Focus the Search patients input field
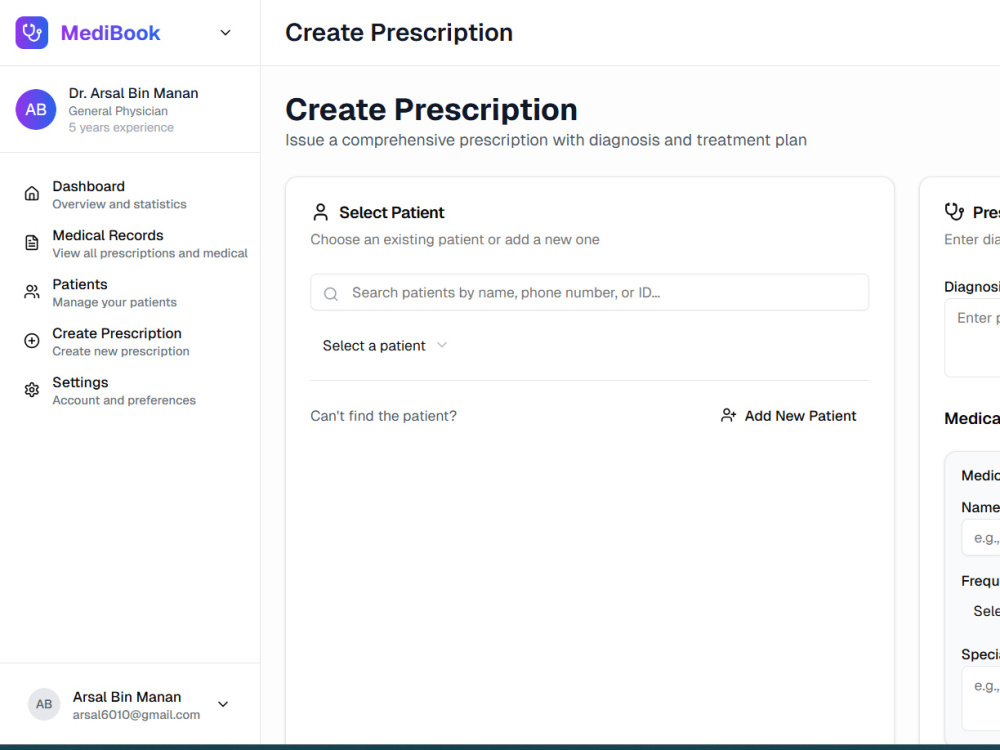Viewport: 1000px width, 750px height. click(589, 293)
